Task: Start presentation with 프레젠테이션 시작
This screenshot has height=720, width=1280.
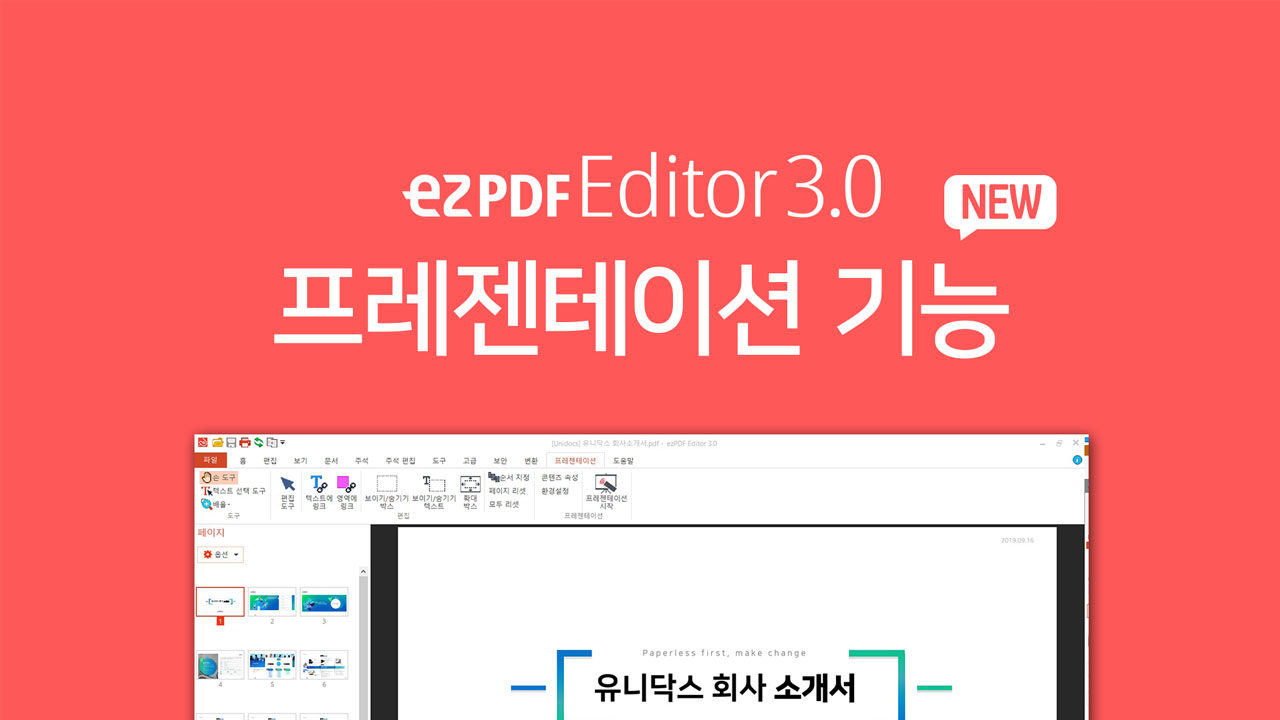Action: 606,492
